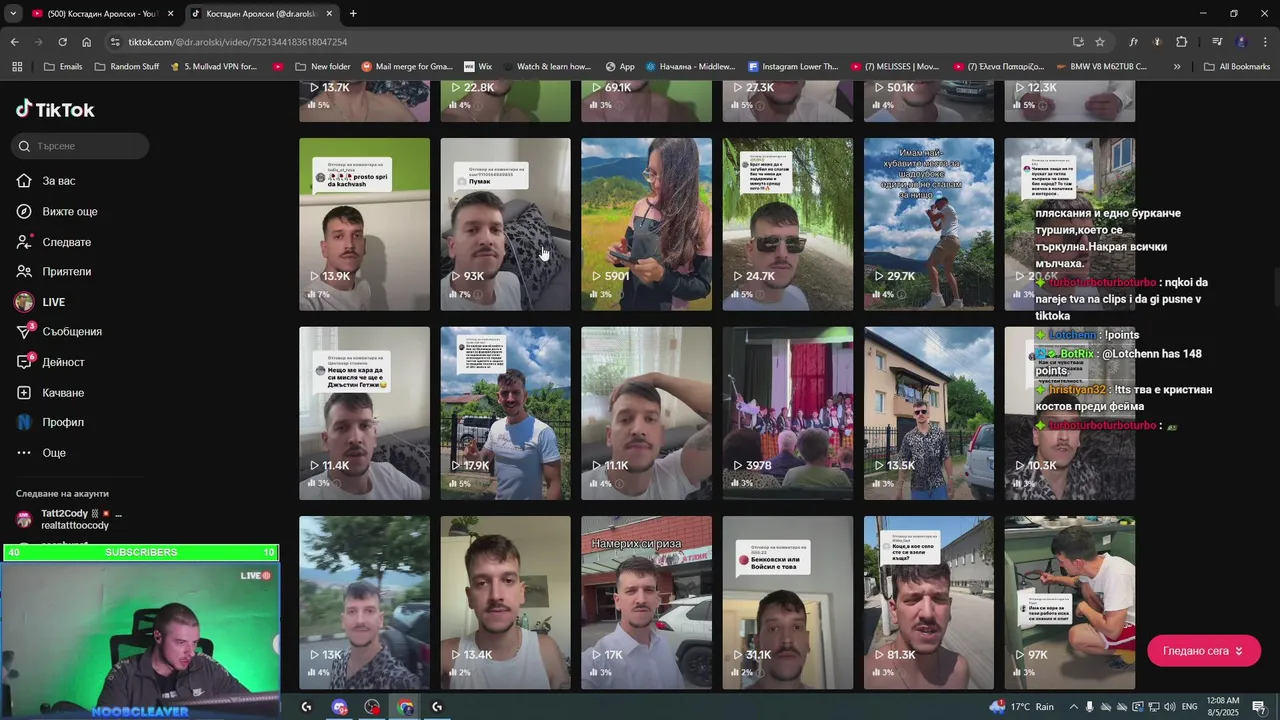Open the browser profile avatar

coord(1242,42)
